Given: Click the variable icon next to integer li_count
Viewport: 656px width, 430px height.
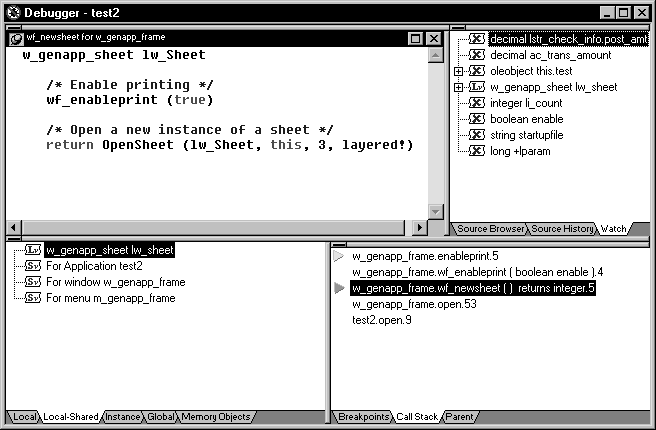Looking at the screenshot, I should pos(477,103).
